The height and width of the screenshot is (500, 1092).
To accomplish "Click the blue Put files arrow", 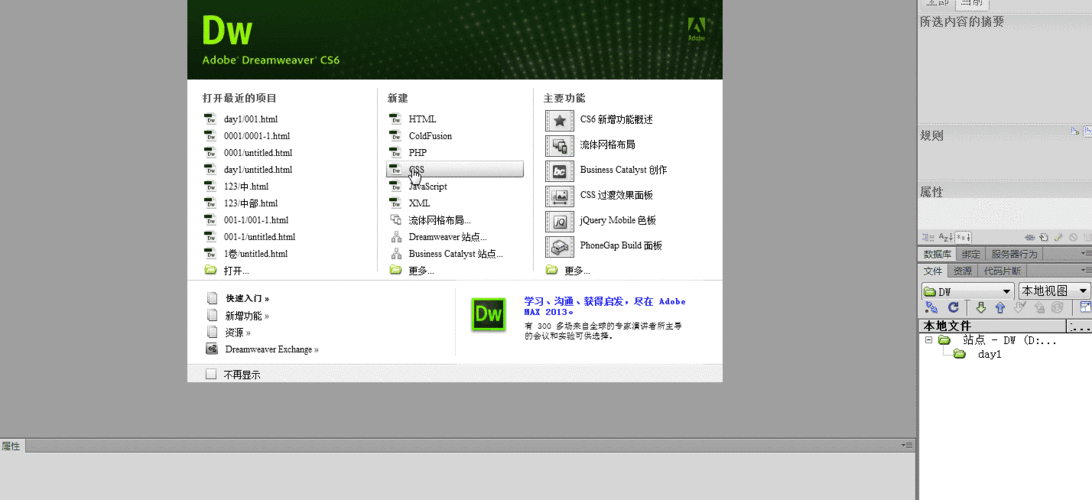I will [1000, 307].
